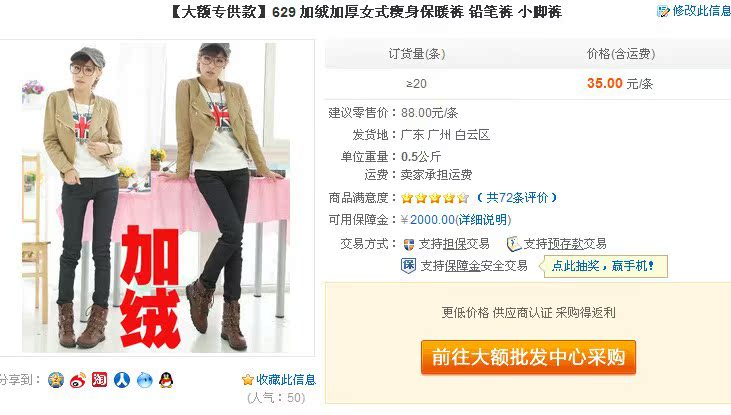The width and height of the screenshot is (731, 415).
Task: Share to Qzone via star icon
Action: [x=56, y=380]
